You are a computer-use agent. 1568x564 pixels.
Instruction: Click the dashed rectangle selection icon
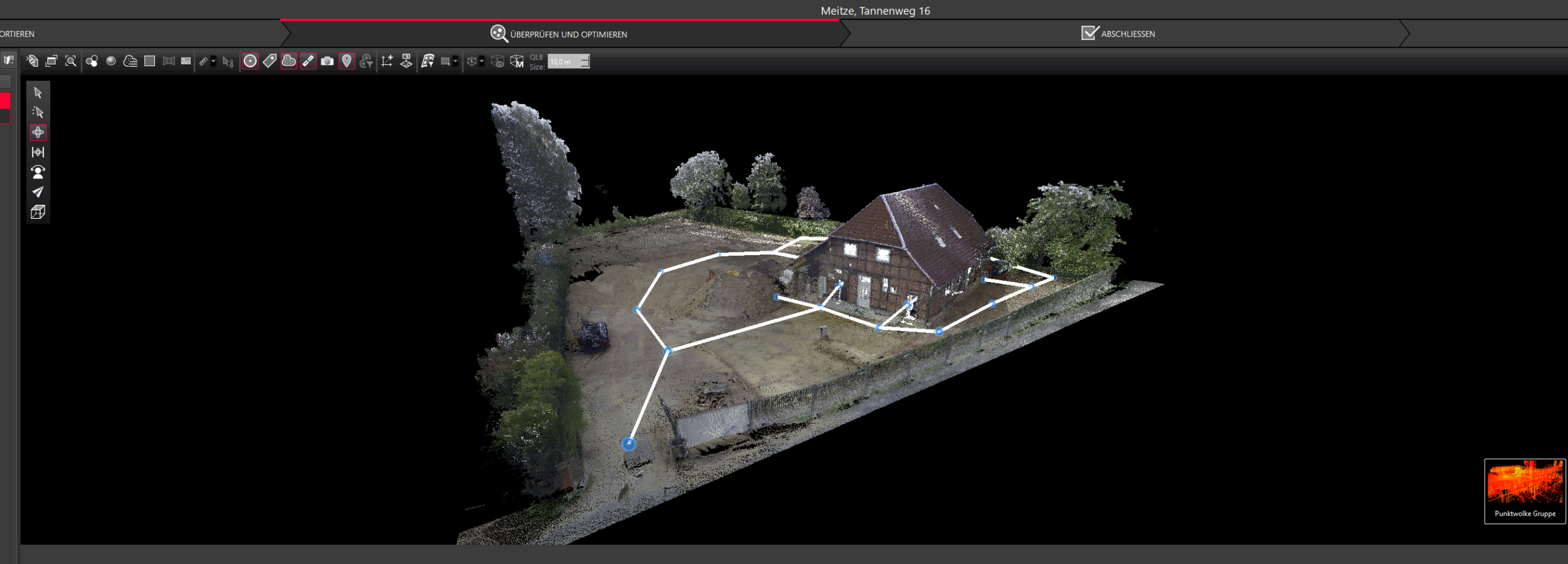445,61
